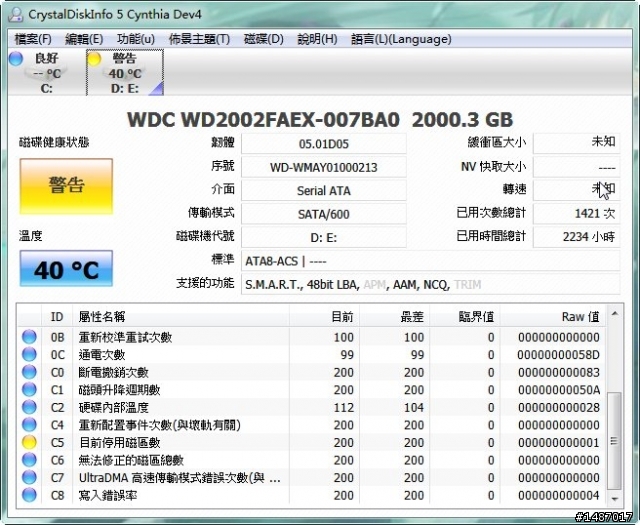Click raw value 000000000004

coord(558,495)
